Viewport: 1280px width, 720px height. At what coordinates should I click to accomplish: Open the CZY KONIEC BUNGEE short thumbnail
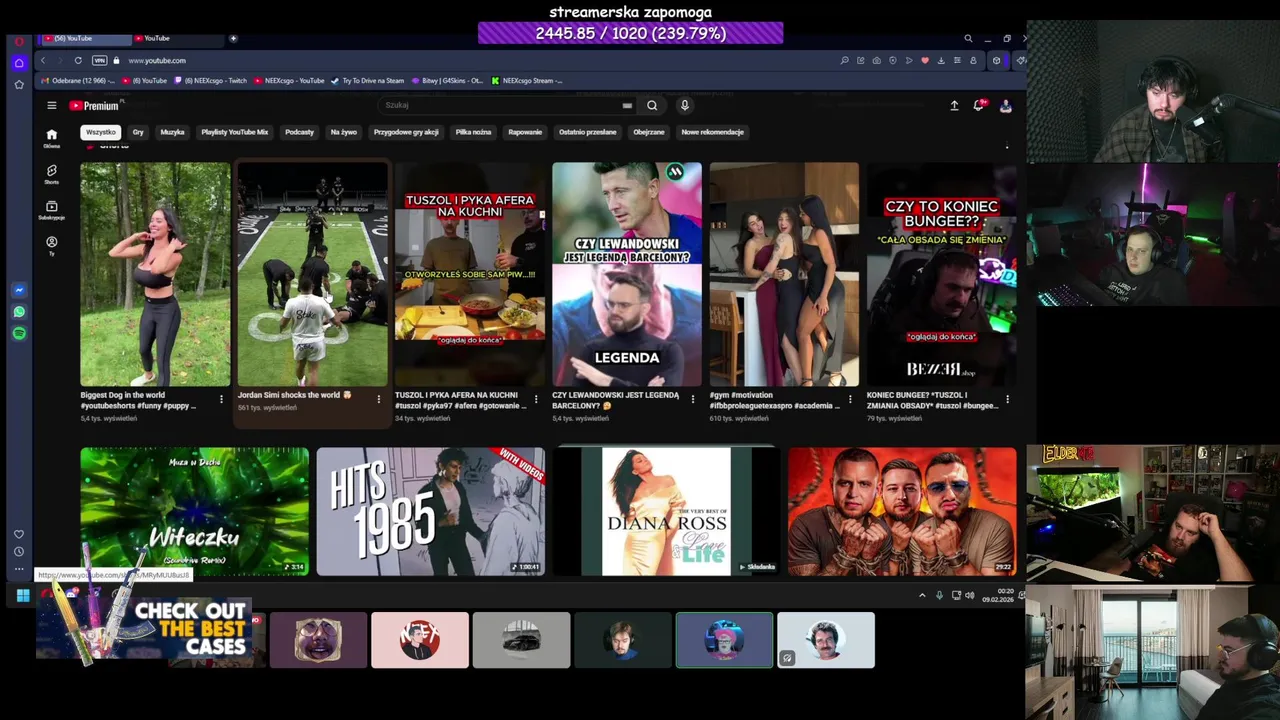(941, 274)
